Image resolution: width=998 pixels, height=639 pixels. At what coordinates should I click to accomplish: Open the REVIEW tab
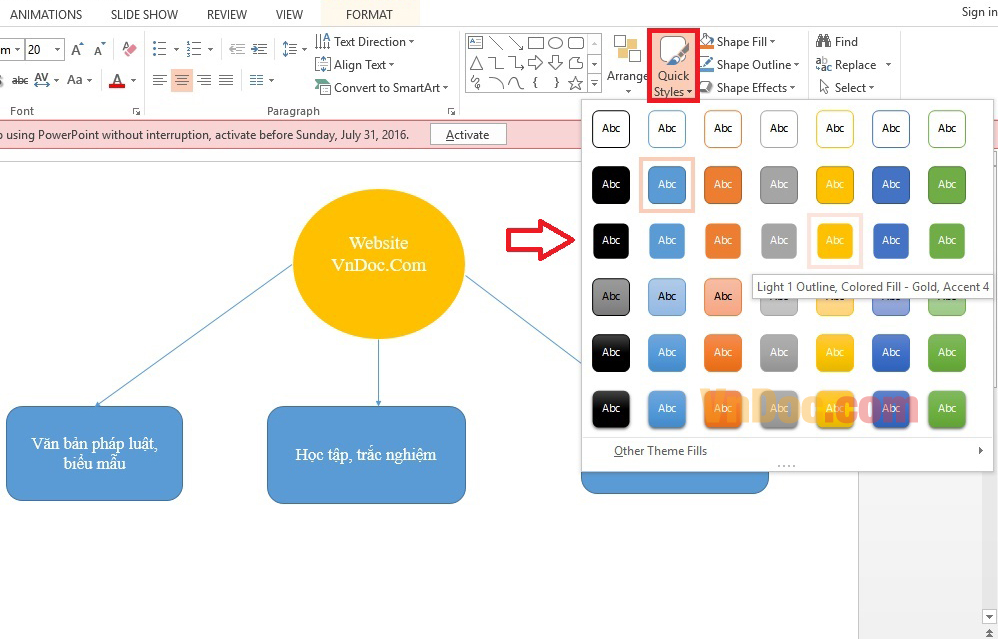pyautogui.click(x=226, y=14)
